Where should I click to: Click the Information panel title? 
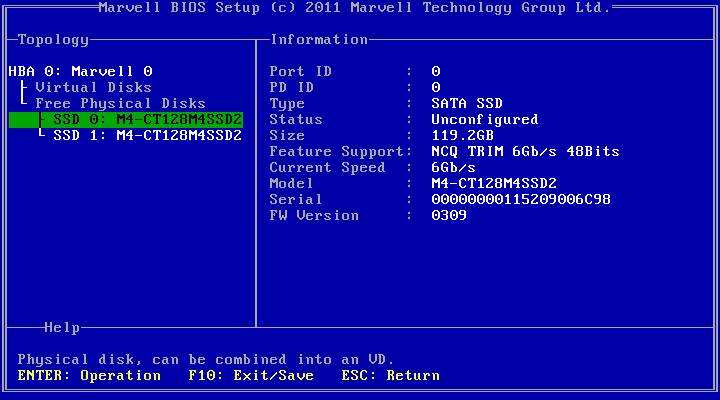319,40
